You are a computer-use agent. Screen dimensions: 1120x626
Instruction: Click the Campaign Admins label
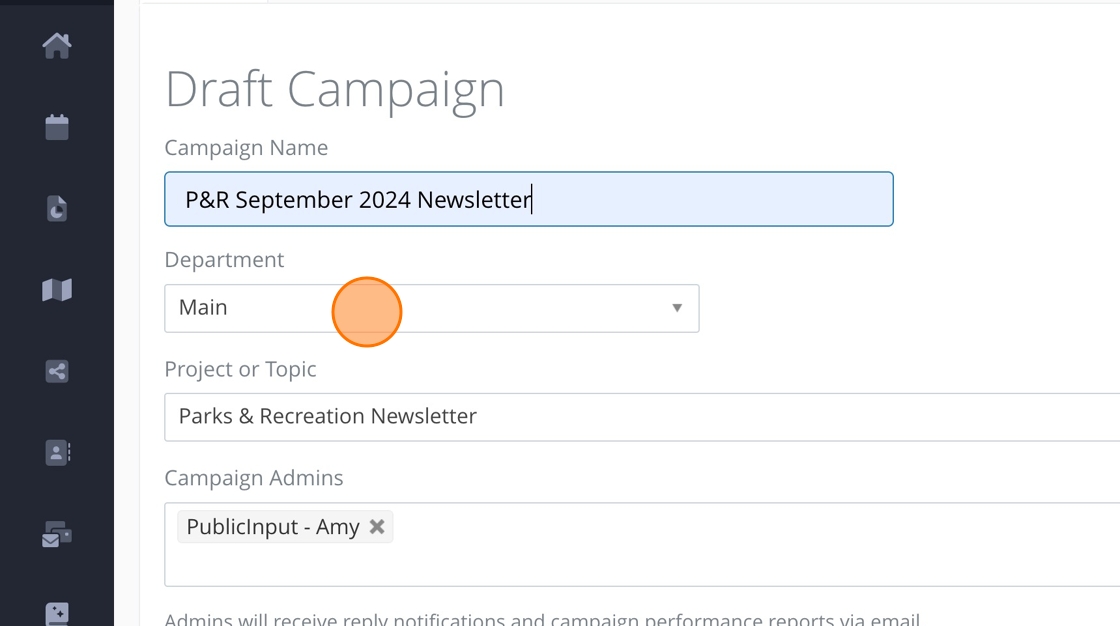click(253, 478)
